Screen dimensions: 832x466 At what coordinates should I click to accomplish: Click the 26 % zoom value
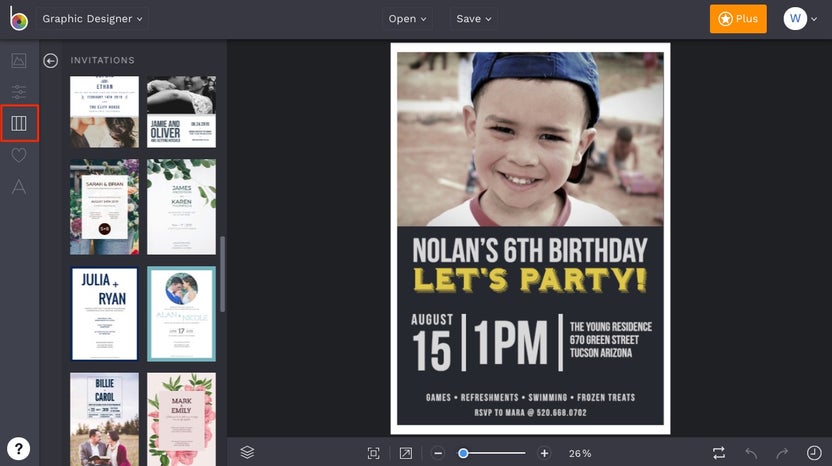579,453
